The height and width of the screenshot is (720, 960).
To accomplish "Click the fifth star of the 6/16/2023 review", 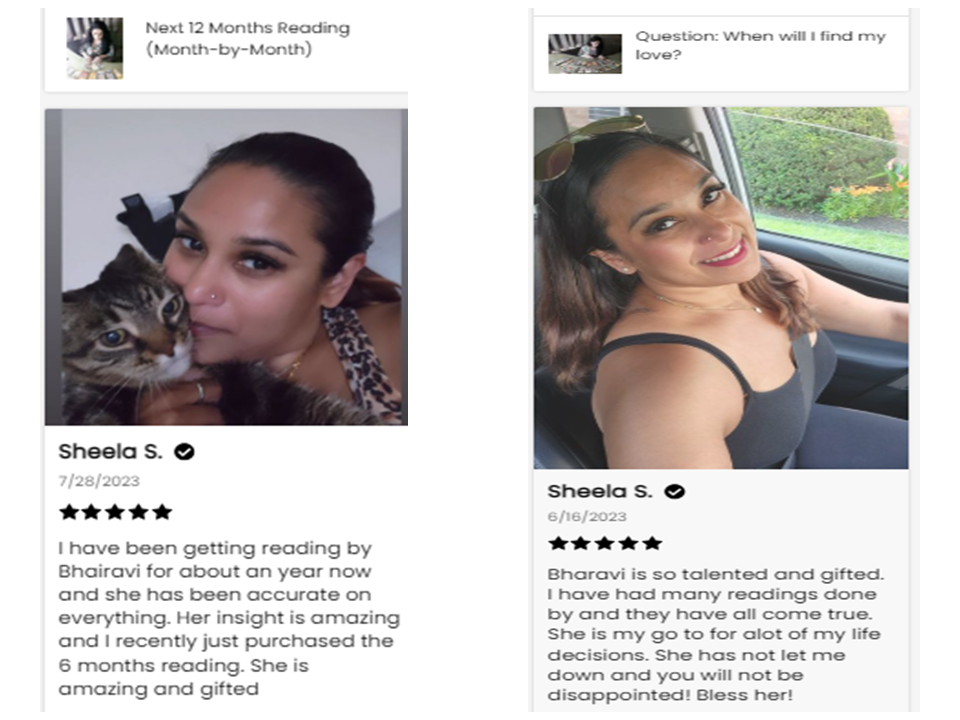I will pos(653,543).
